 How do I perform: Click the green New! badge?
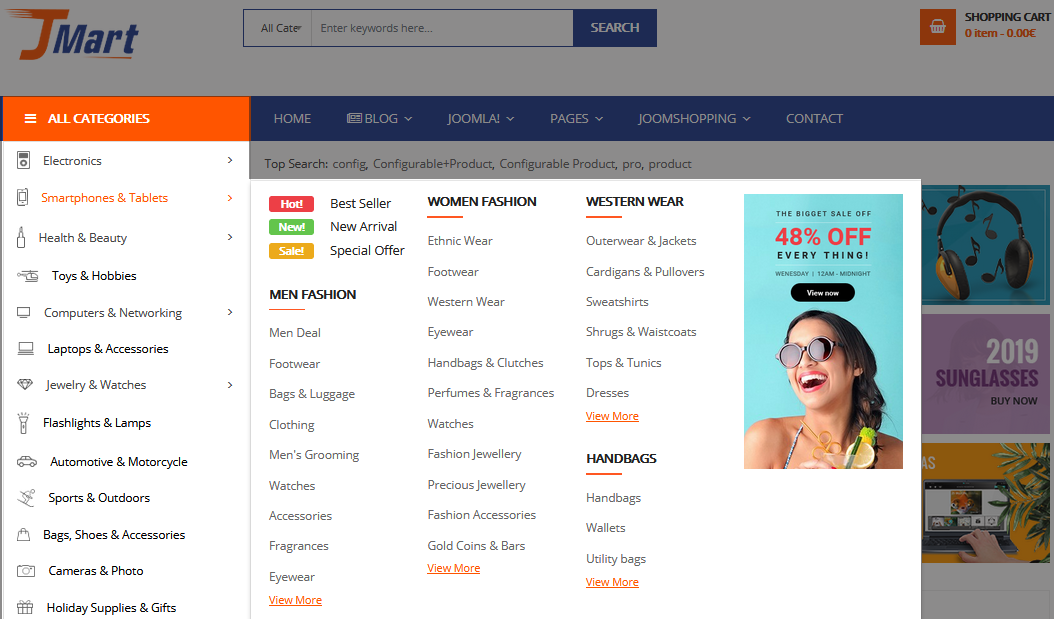click(291, 227)
